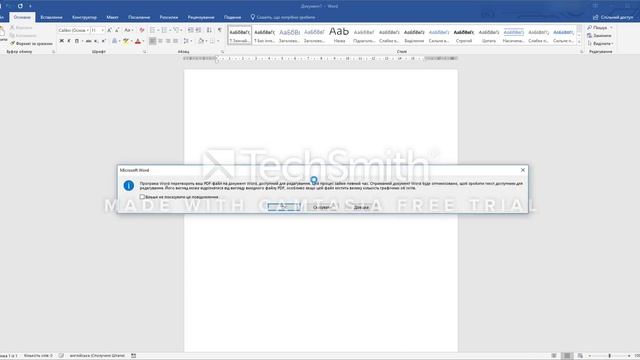Open the Change Case menu
Image resolution: width=640 pixels, height=360 pixels.
pyautogui.click(x=128, y=30)
